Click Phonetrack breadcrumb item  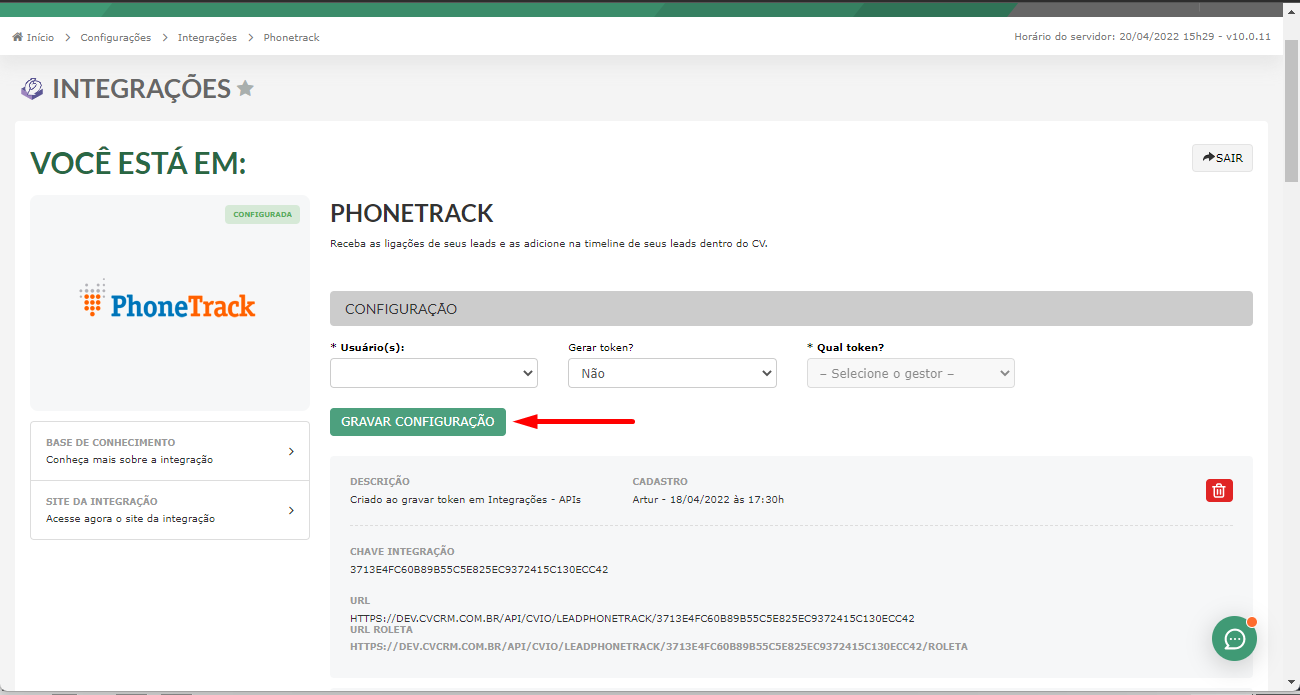click(291, 37)
